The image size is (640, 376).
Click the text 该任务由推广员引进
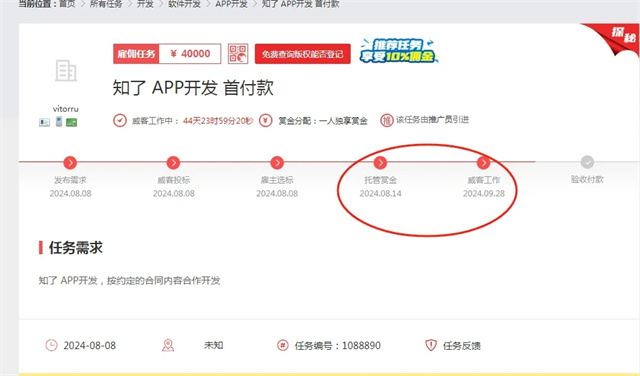click(432, 120)
